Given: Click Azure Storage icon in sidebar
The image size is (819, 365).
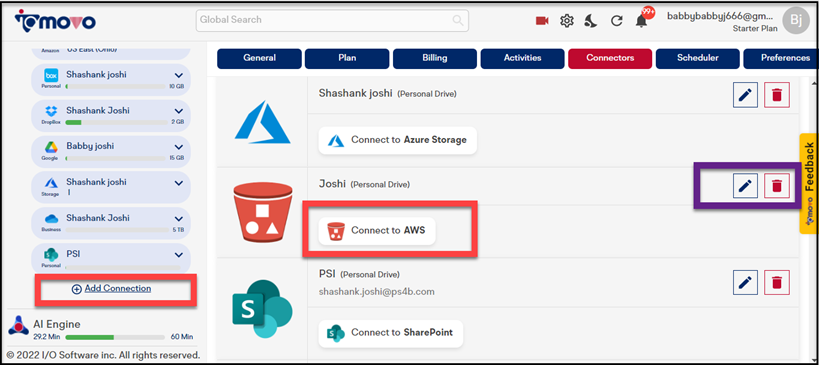Looking at the screenshot, I should (51, 183).
